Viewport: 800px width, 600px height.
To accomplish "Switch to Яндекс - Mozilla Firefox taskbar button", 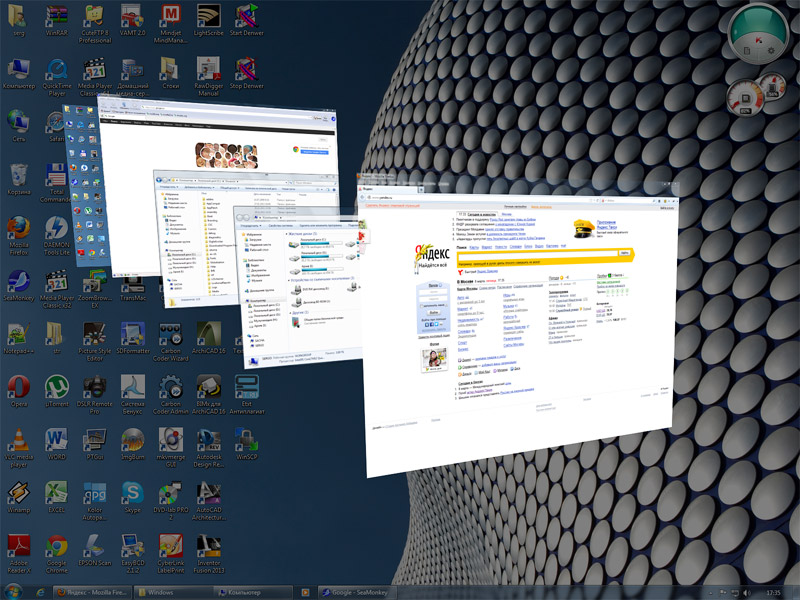I will pos(92,592).
